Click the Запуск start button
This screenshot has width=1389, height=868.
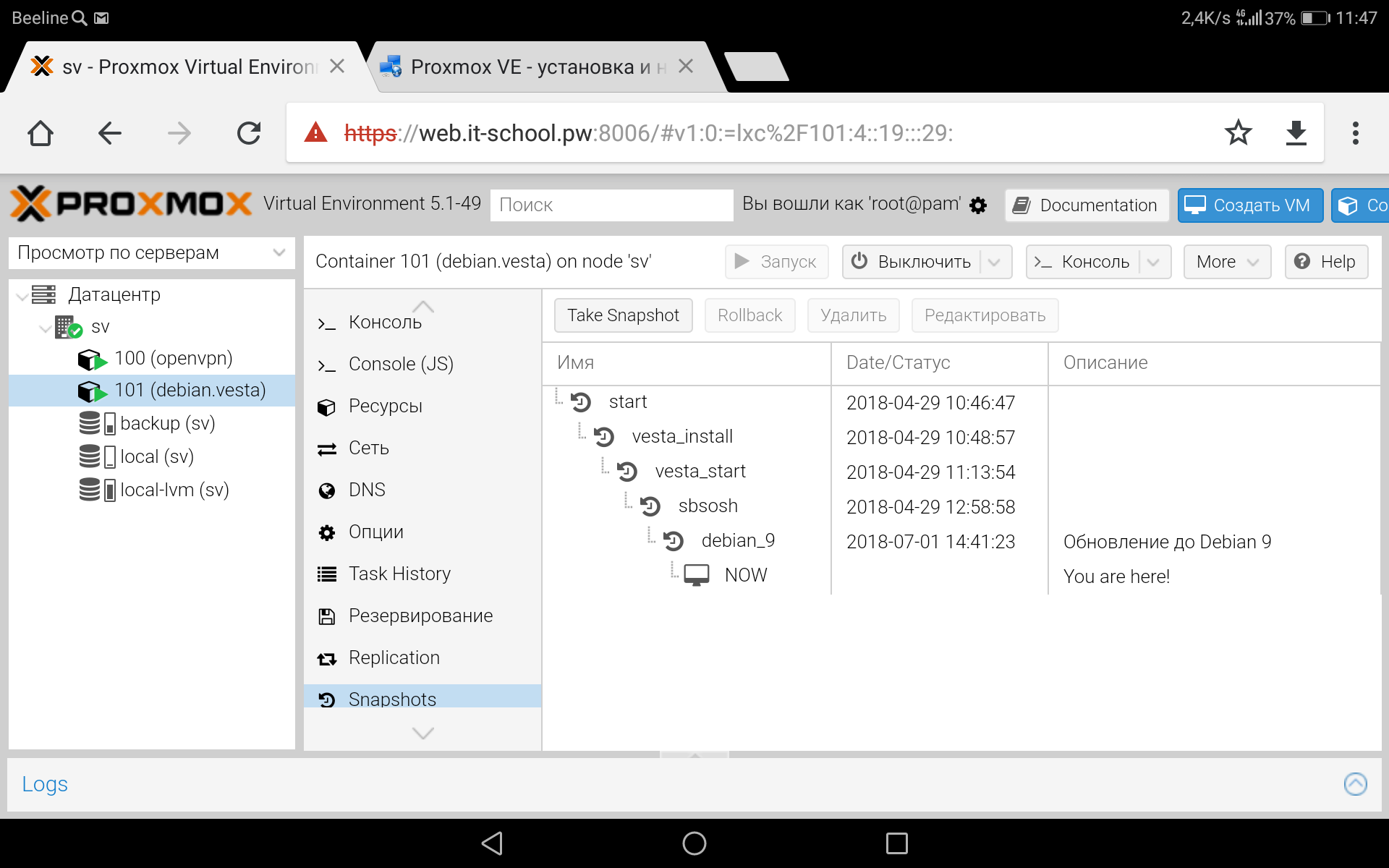(776, 262)
